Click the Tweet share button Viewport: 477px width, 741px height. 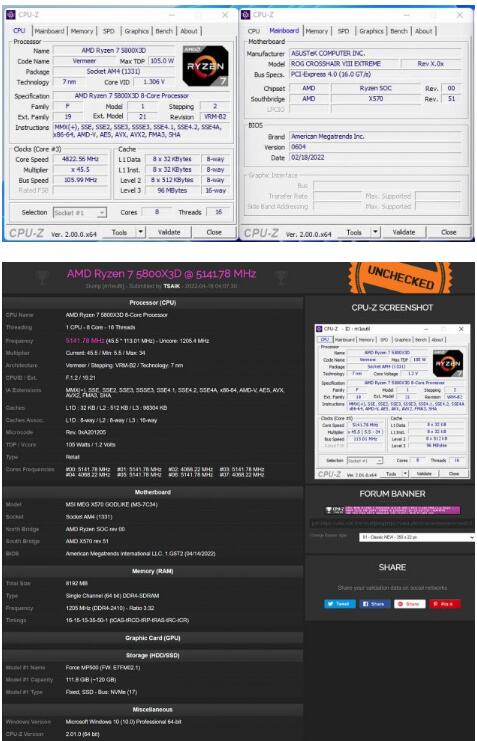339,604
